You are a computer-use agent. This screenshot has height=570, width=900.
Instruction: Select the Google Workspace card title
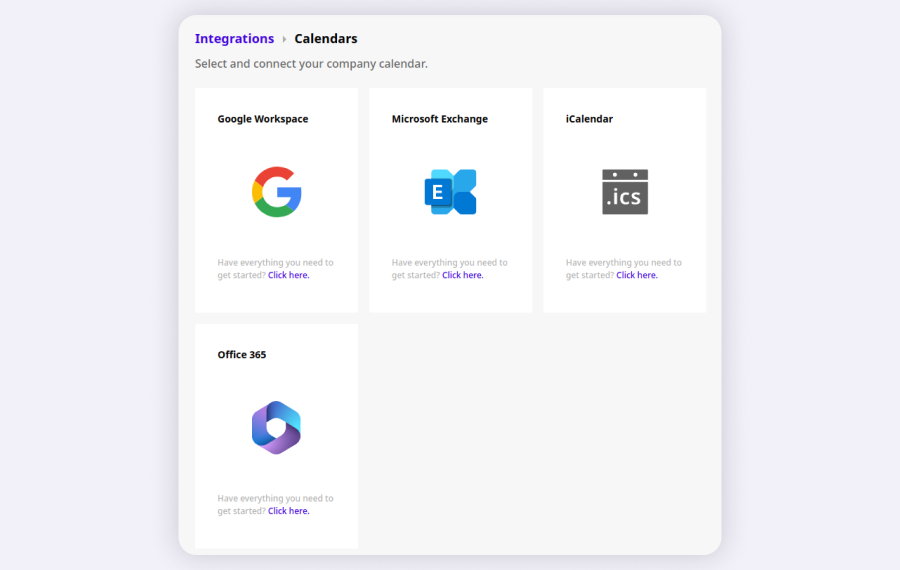point(263,119)
